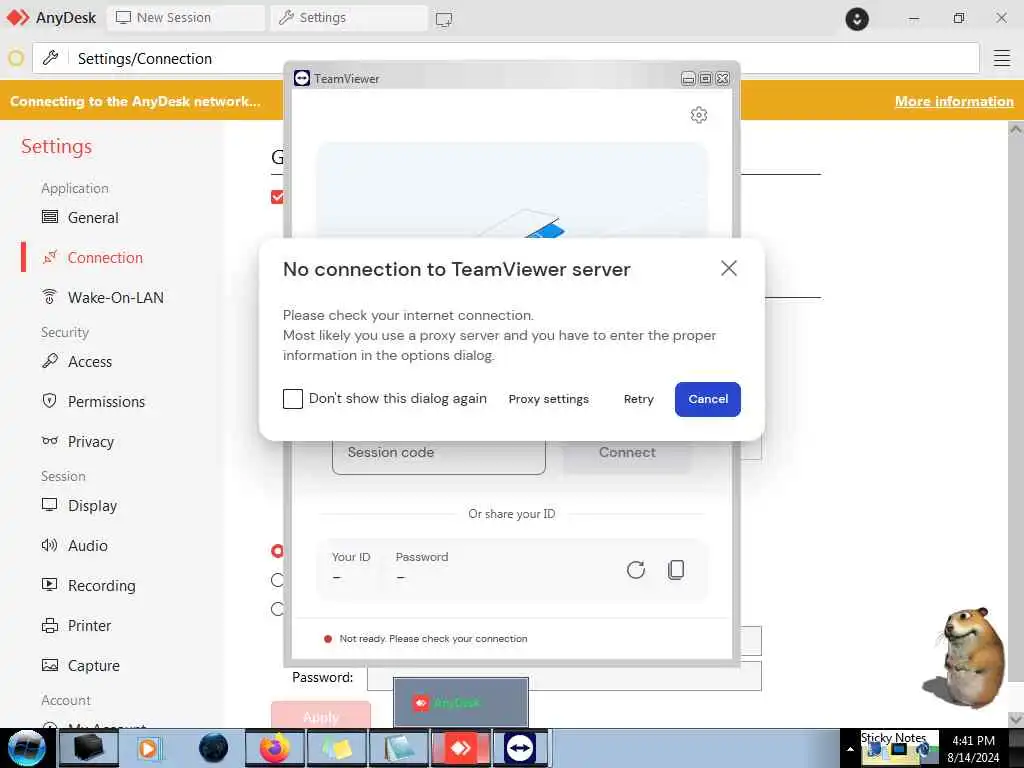Open the Windows Start menu
This screenshot has width=1024, height=768.
pos(26,748)
